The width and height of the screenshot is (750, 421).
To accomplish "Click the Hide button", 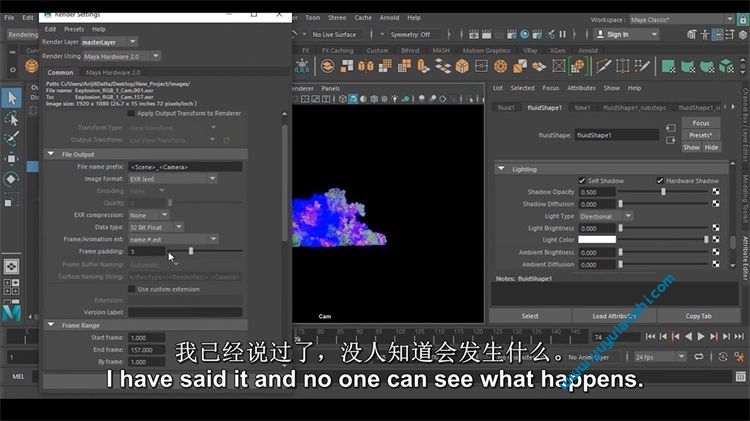I will pos(711,147).
